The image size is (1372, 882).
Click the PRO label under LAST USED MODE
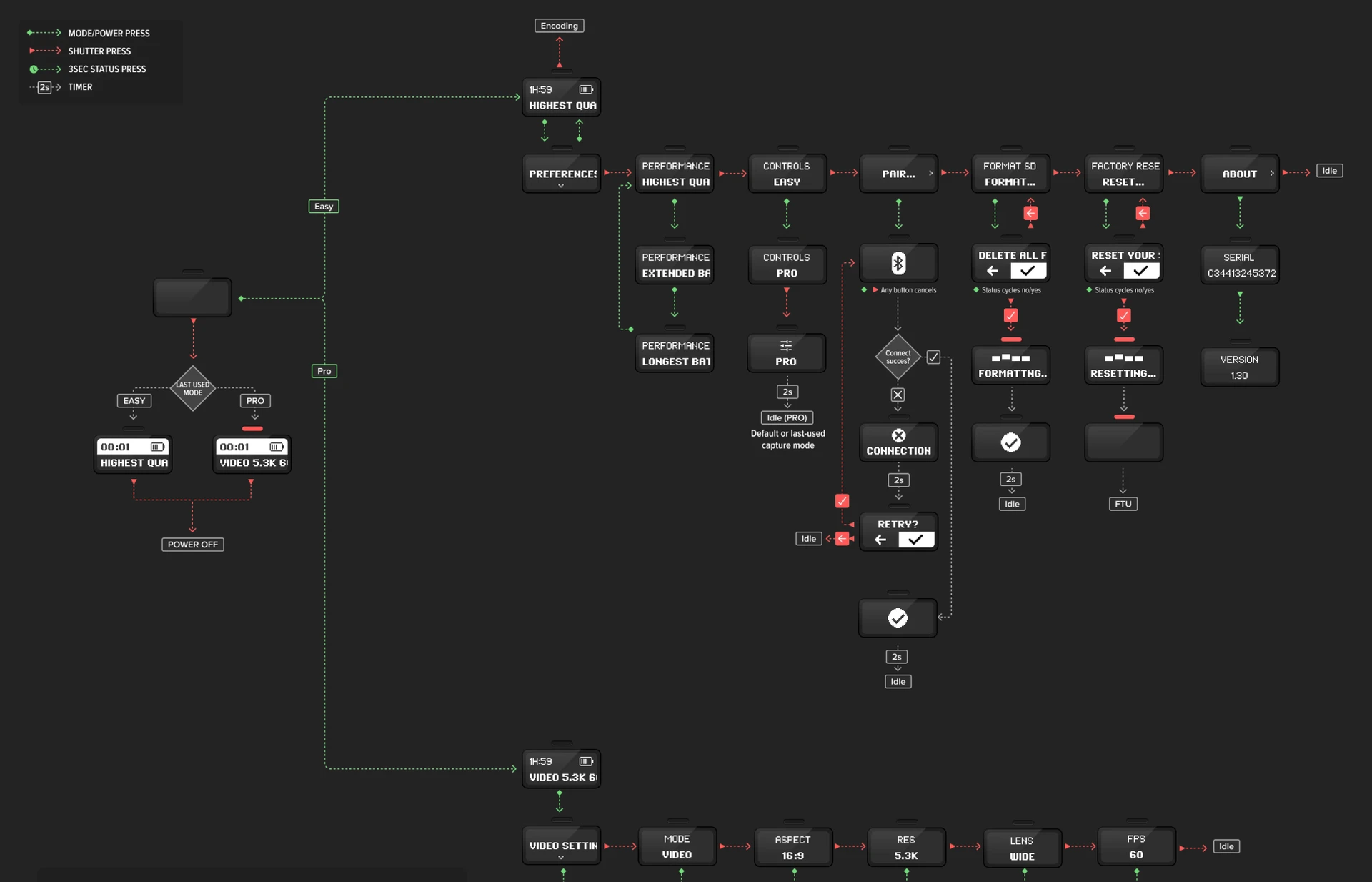pyautogui.click(x=255, y=401)
